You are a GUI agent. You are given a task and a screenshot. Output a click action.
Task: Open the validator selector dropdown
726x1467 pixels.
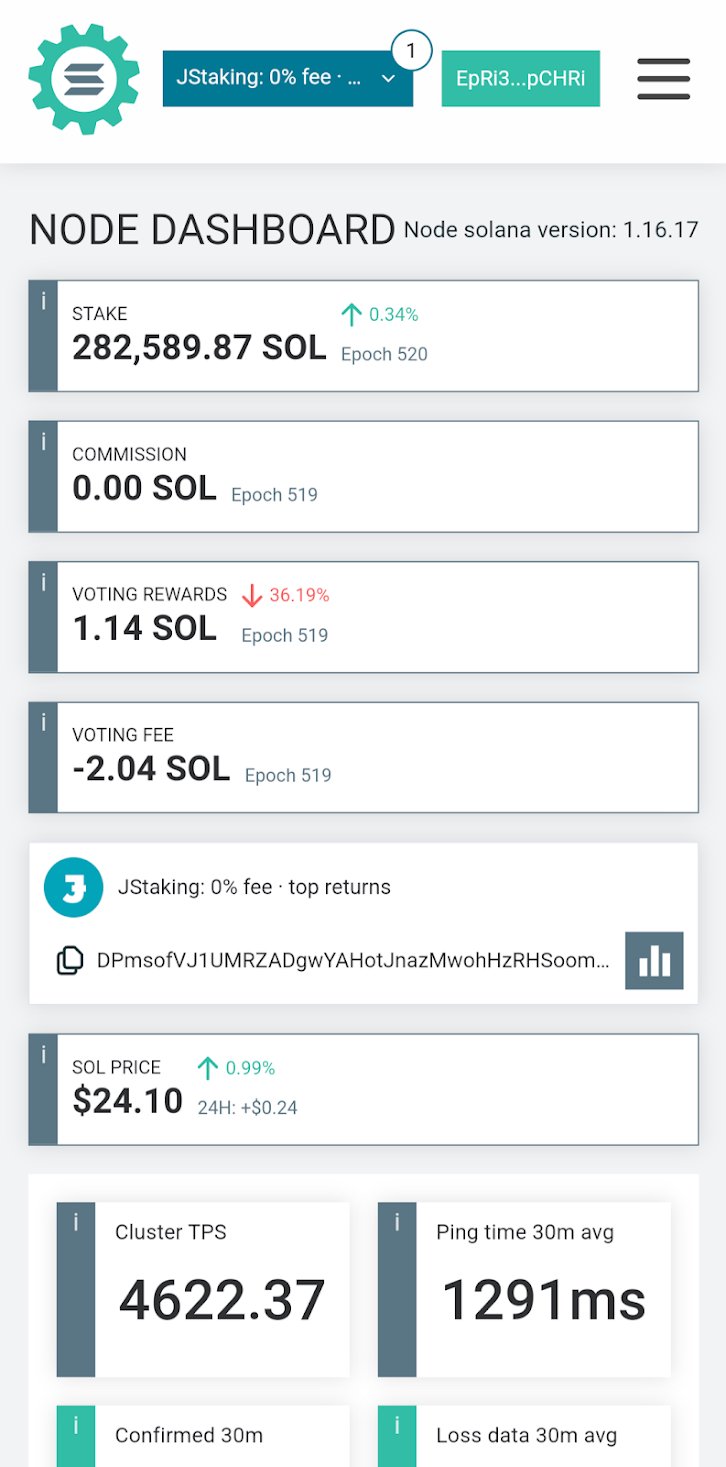point(288,78)
